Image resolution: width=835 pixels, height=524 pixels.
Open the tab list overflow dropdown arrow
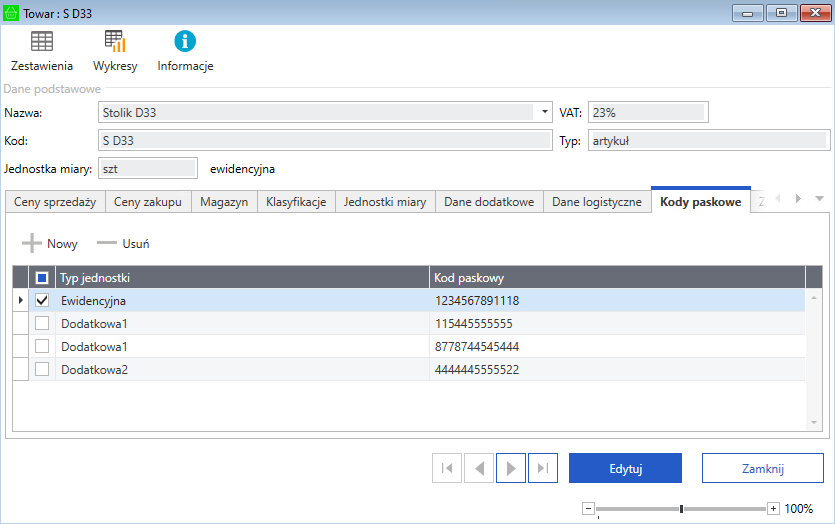(x=819, y=199)
